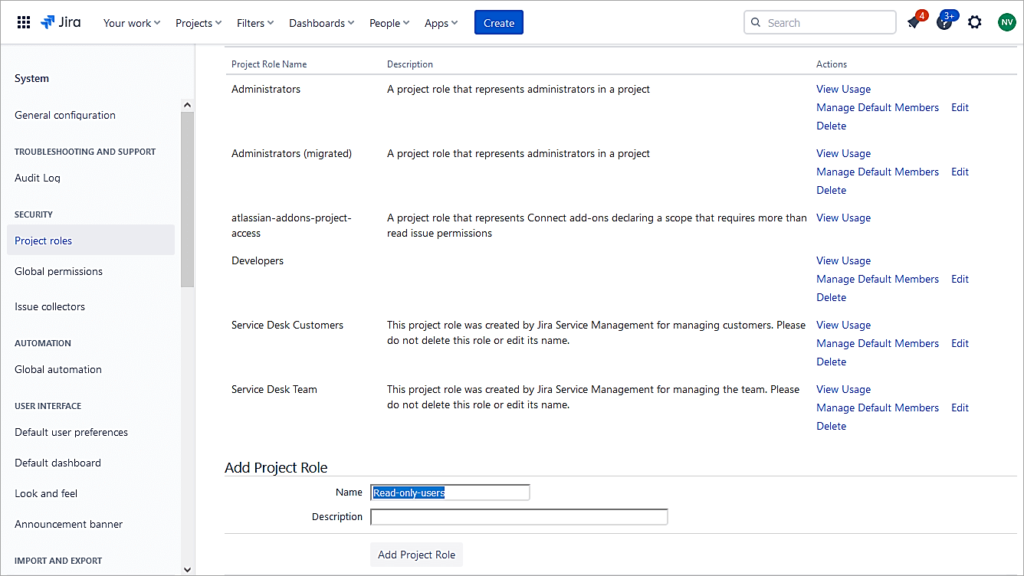Edit the Developers project role
The image size is (1024, 576).
coord(959,278)
